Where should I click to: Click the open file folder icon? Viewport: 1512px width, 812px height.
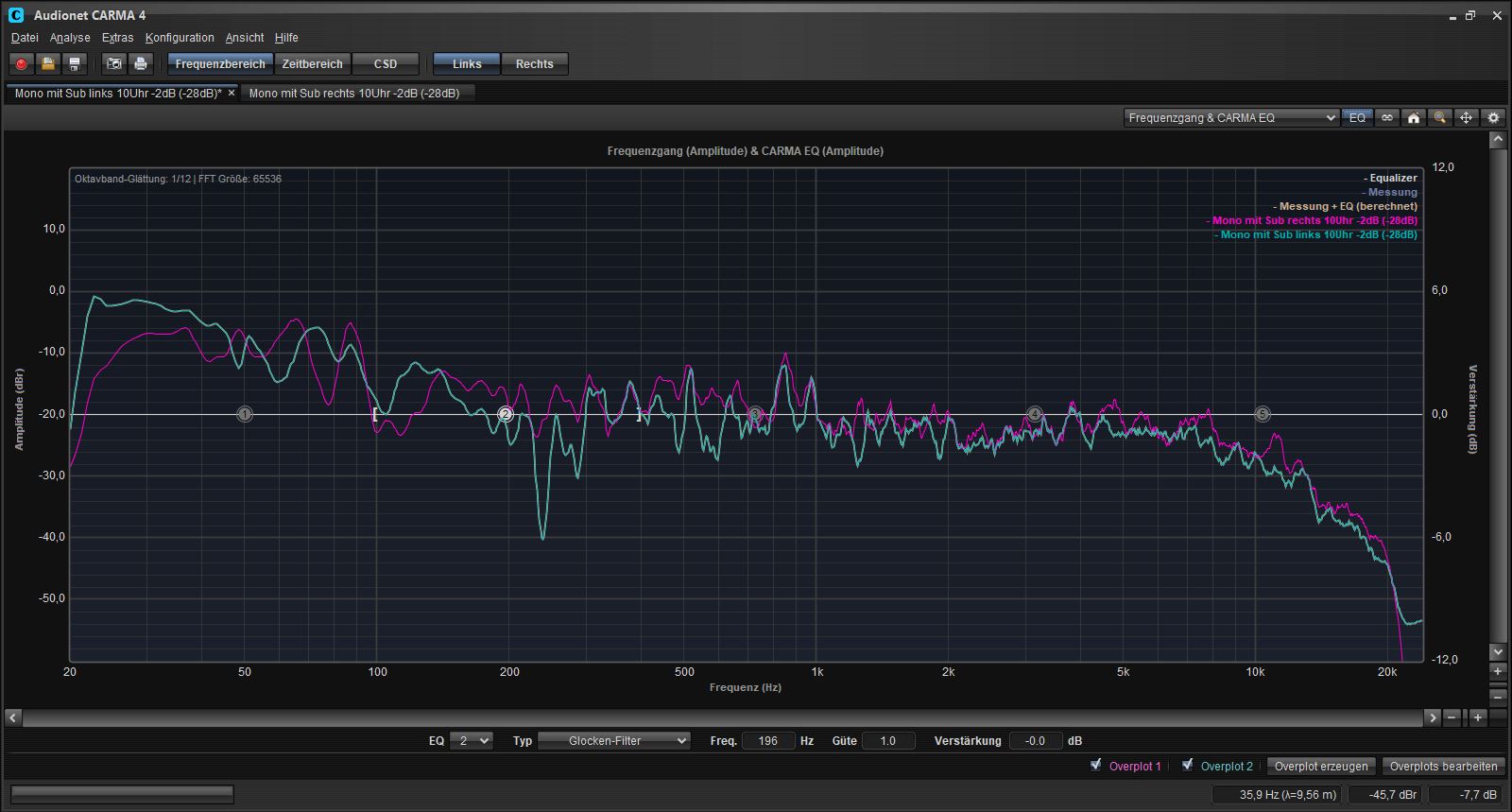point(48,64)
